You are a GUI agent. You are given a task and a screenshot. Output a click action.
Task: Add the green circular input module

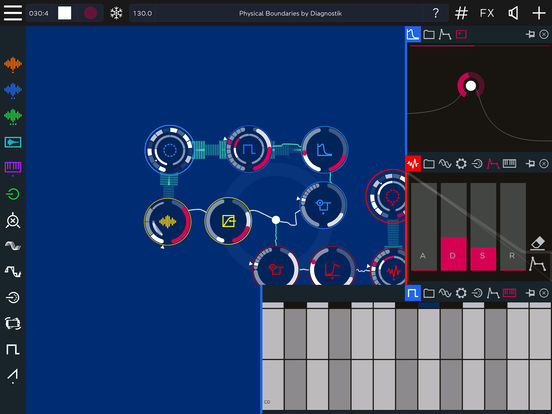click(13, 194)
